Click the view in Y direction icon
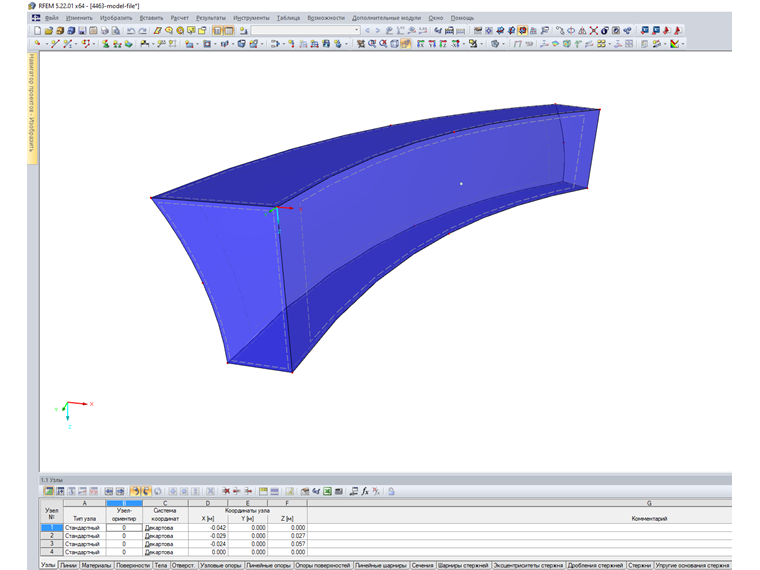The height and width of the screenshot is (570, 760). tap(431, 44)
